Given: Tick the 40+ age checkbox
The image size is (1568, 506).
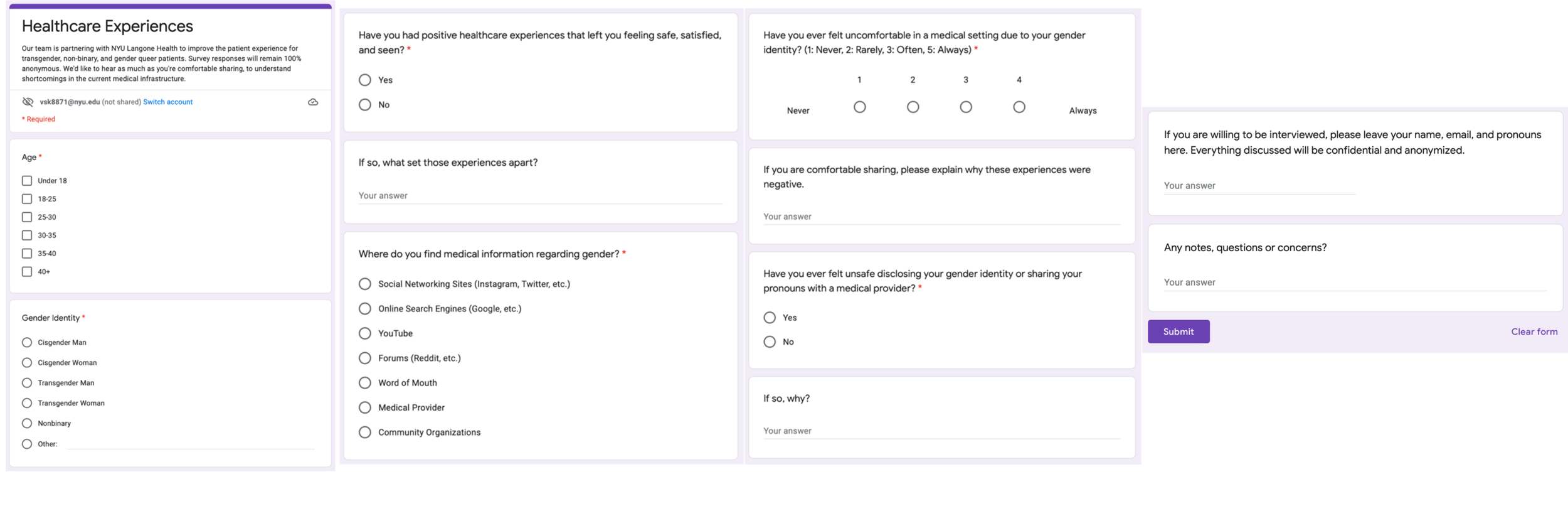Looking at the screenshot, I should click(27, 272).
